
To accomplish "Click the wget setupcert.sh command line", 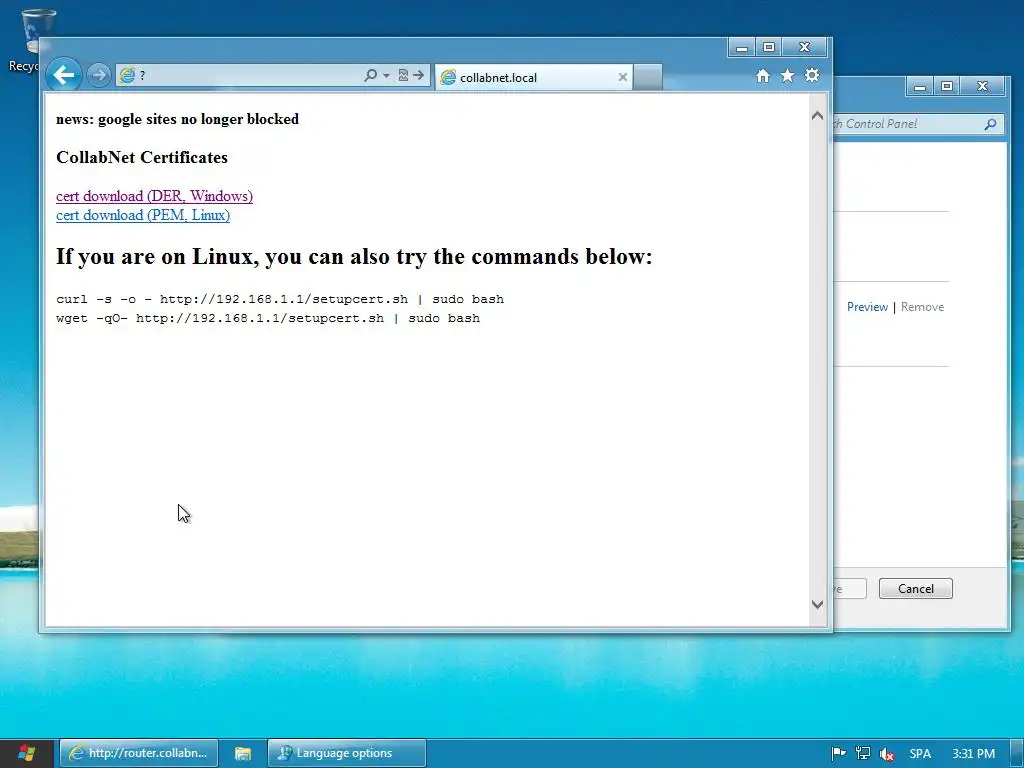I will [268, 318].
